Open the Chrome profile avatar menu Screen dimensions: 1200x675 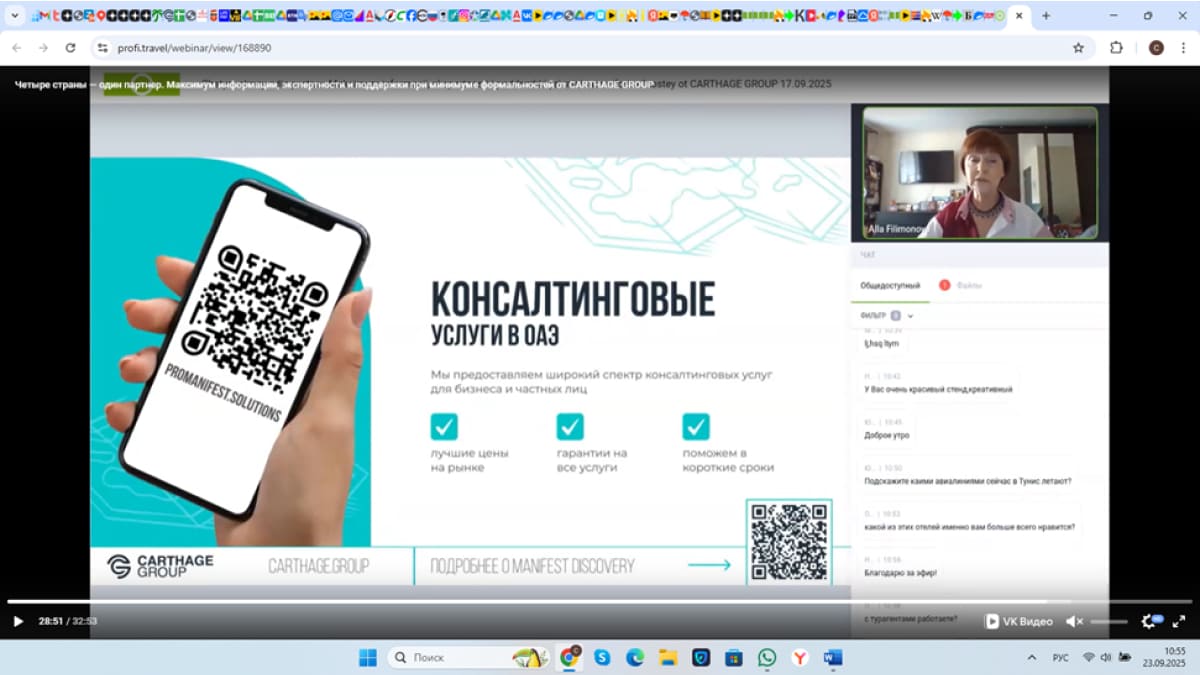pos(1156,47)
